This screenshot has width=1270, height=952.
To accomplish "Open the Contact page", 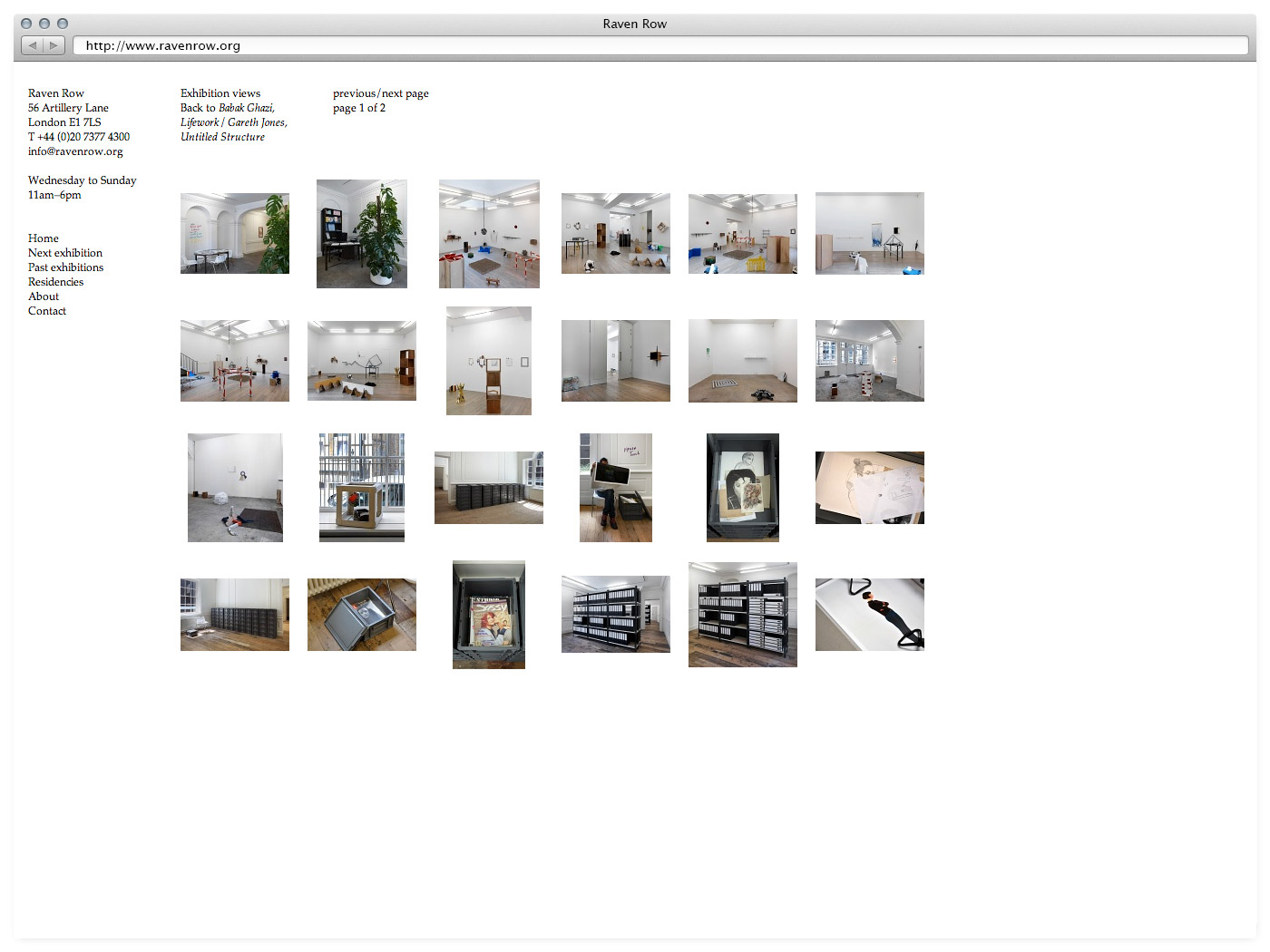I will 46,311.
